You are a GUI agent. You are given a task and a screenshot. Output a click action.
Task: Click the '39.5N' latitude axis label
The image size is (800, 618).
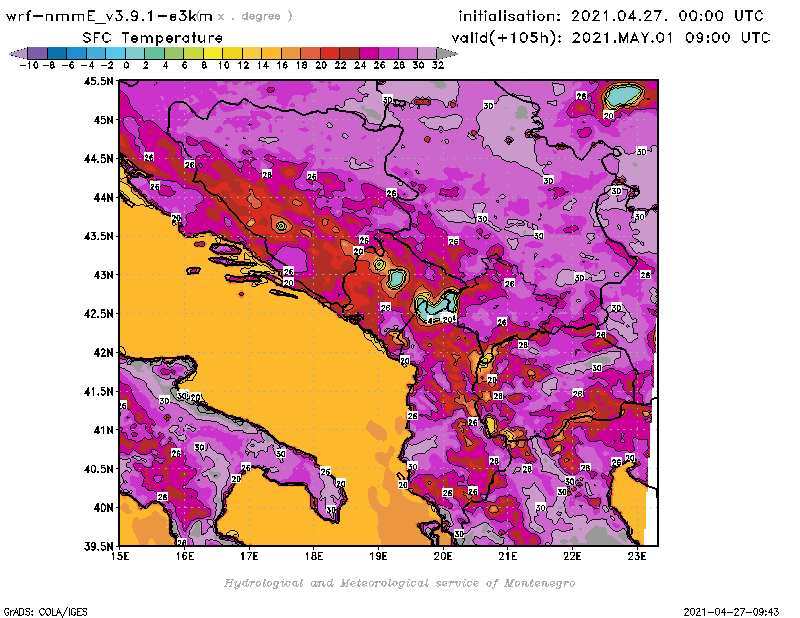[x=98, y=547]
